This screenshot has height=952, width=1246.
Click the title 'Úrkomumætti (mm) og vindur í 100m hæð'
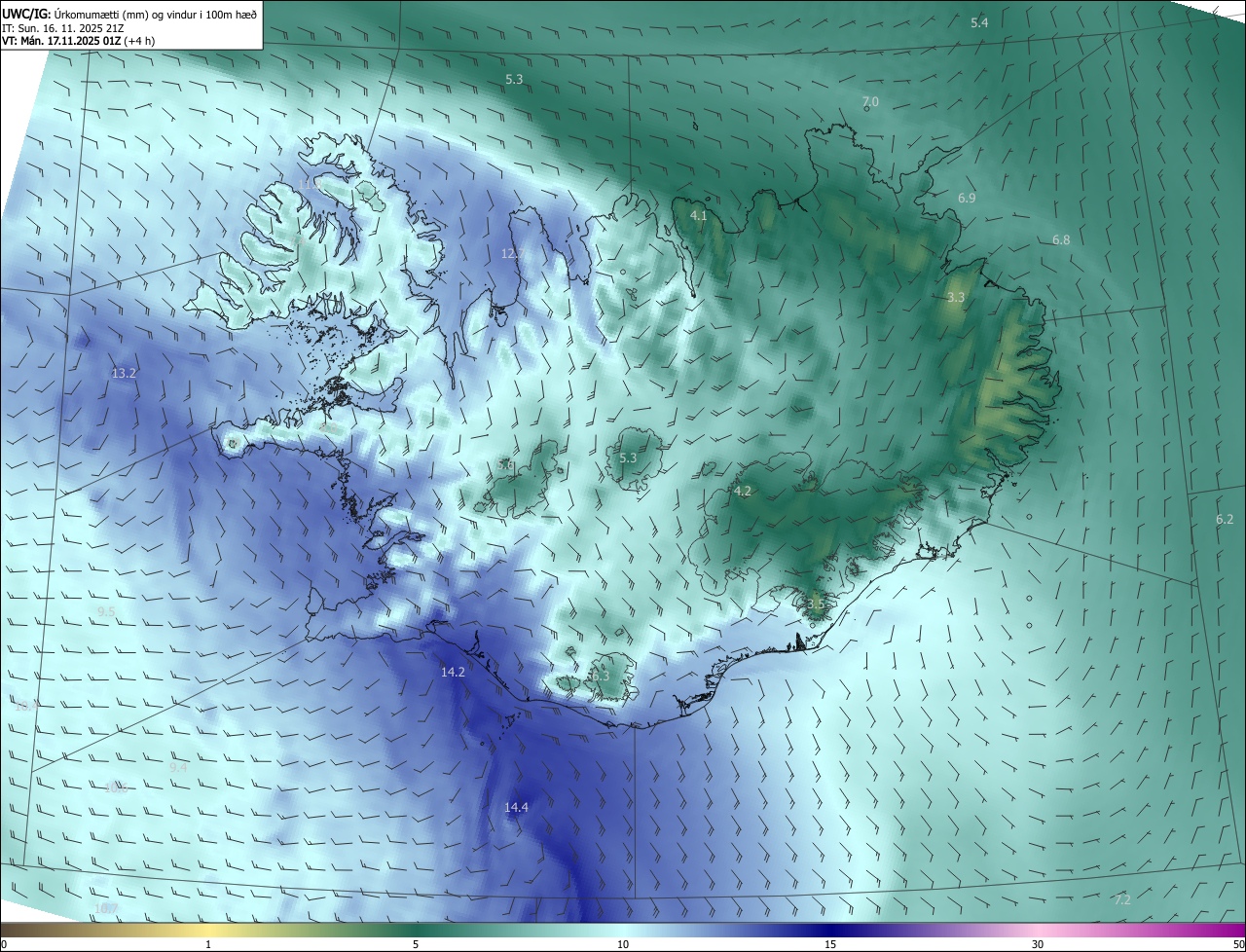click(154, 15)
